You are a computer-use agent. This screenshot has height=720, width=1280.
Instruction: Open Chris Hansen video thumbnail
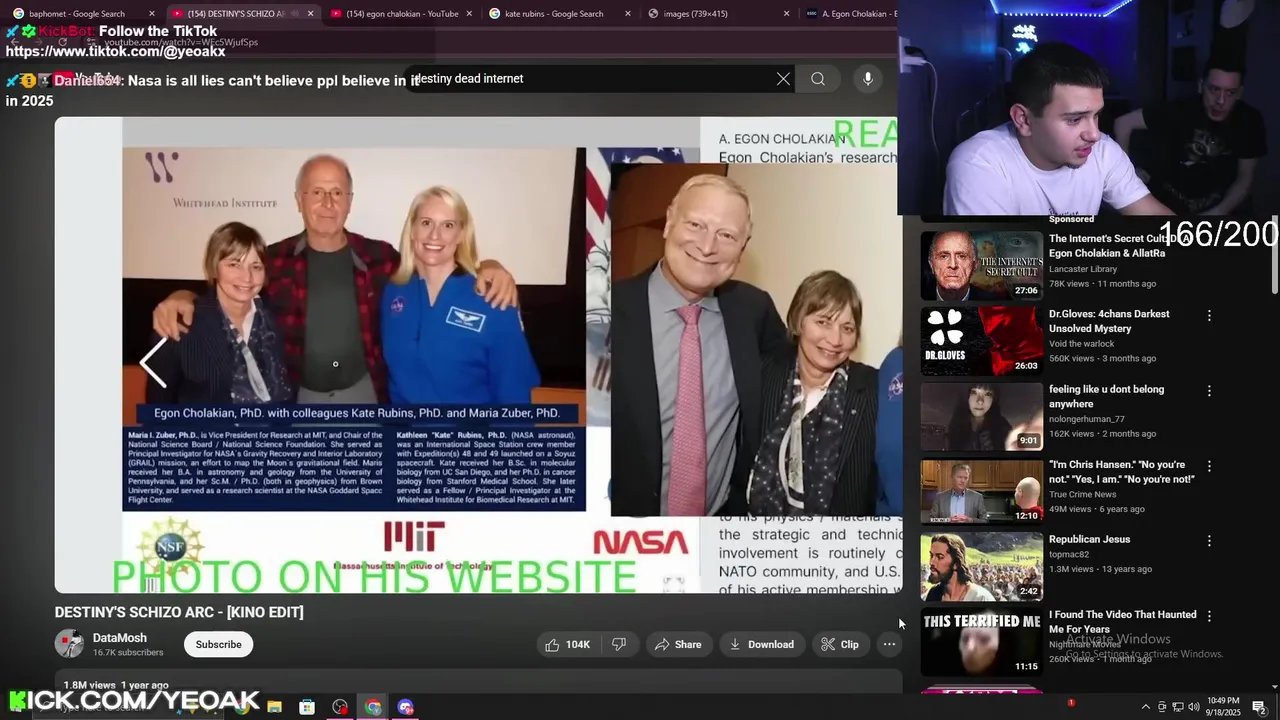(982, 491)
